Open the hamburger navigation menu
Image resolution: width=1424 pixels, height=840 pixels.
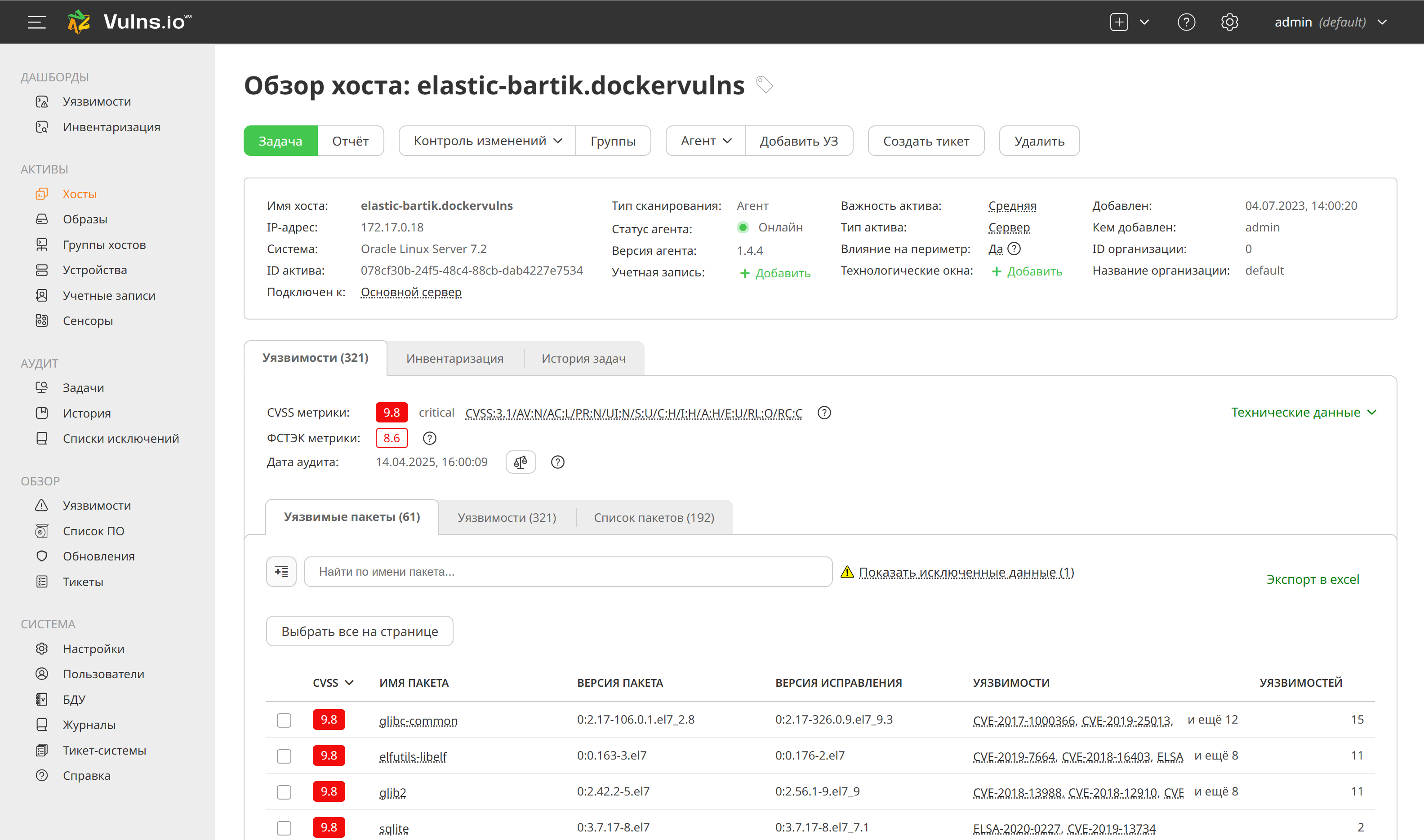(37, 22)
